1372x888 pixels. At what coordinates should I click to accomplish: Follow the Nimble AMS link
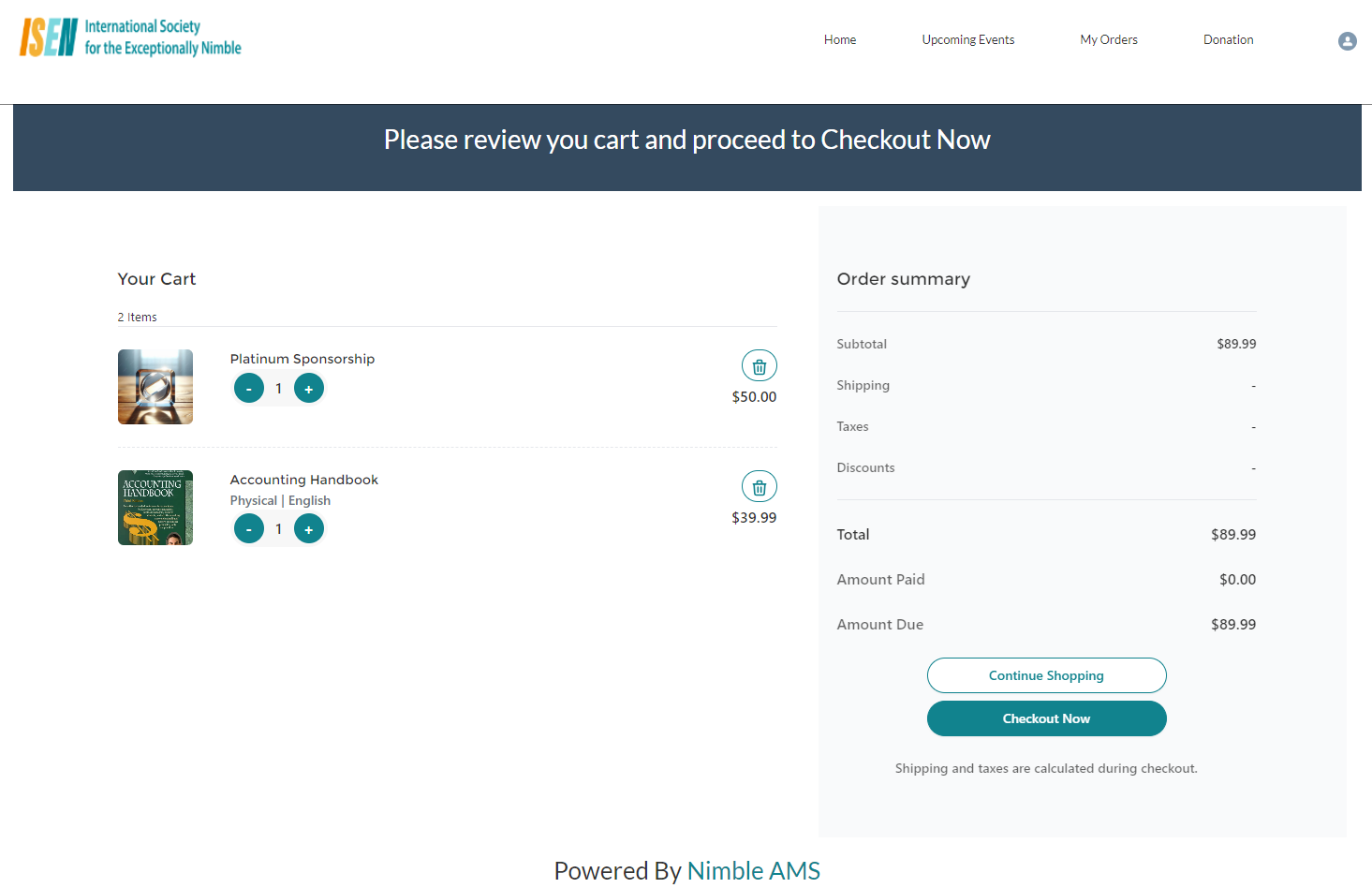(753, 870)
